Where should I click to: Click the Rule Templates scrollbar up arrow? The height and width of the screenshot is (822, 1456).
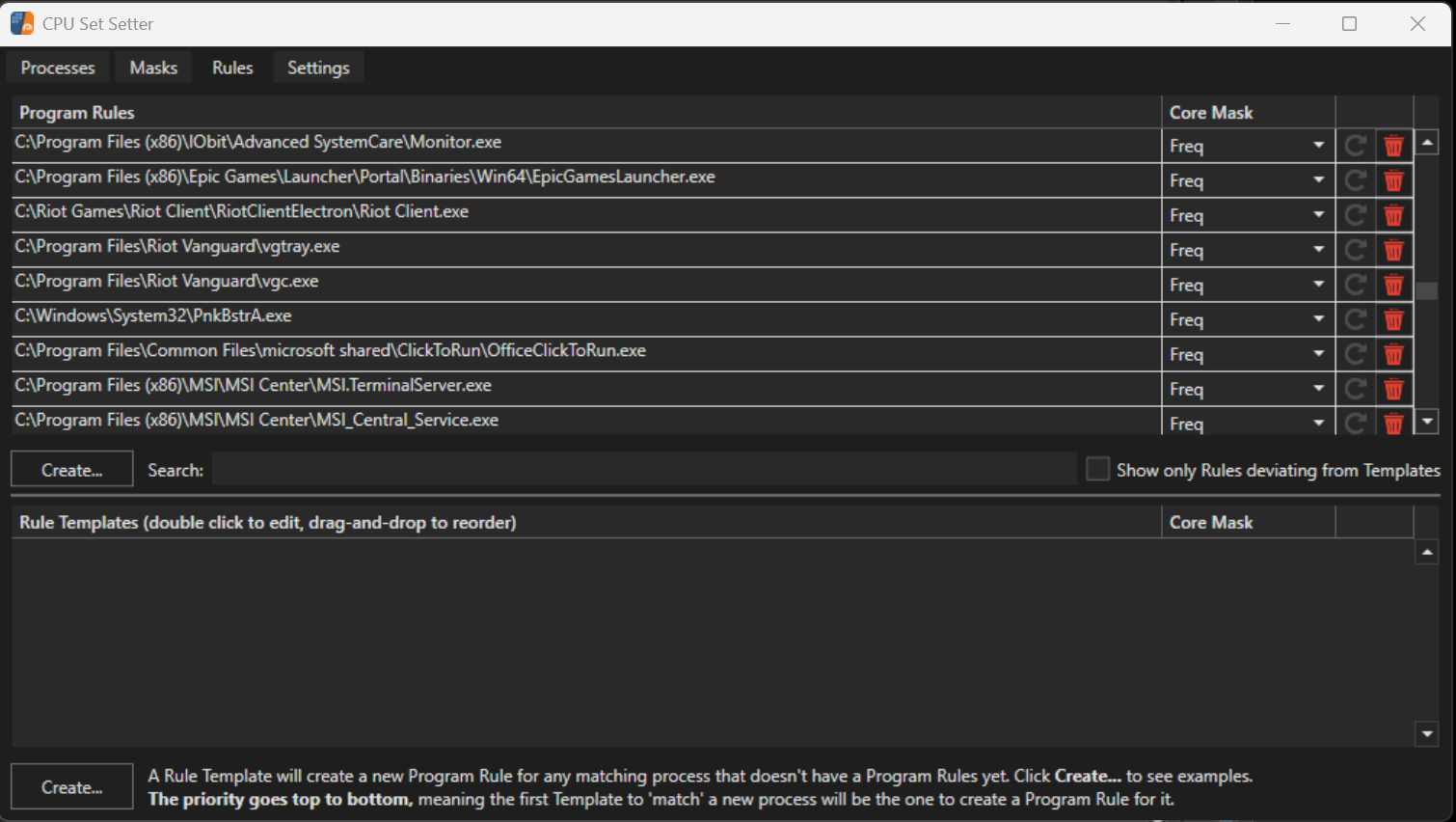point(1427,552)
